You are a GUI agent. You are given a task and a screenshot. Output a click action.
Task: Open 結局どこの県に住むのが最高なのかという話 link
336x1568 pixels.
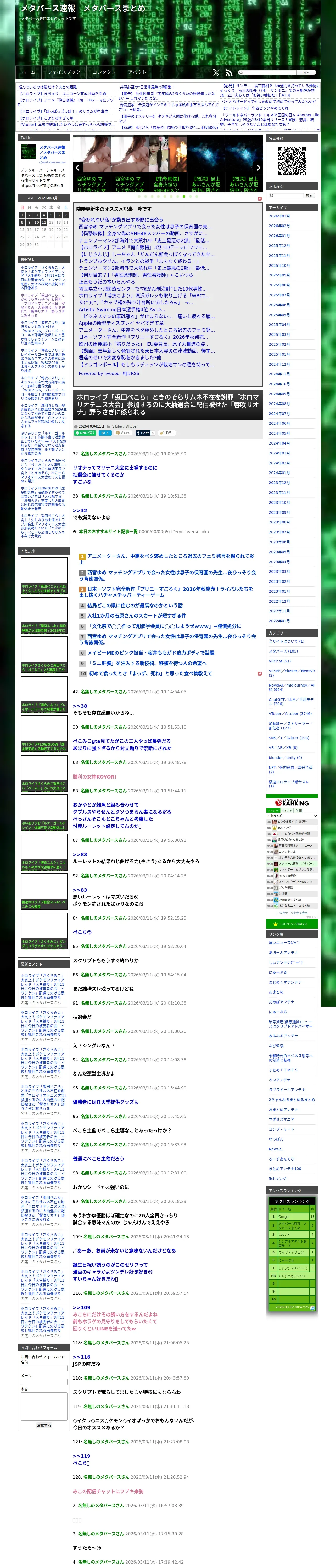[135, 606]
